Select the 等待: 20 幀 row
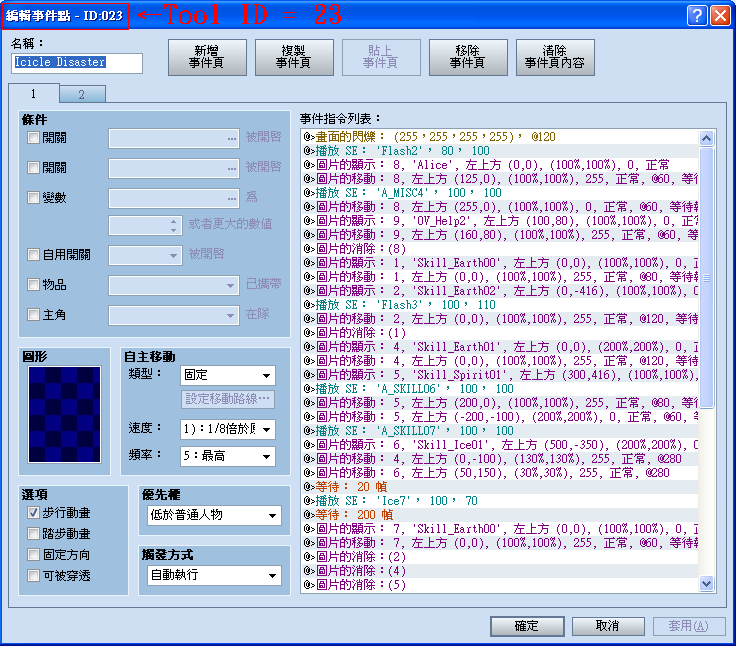The image size is (736, 646). (x=499, y=487)
